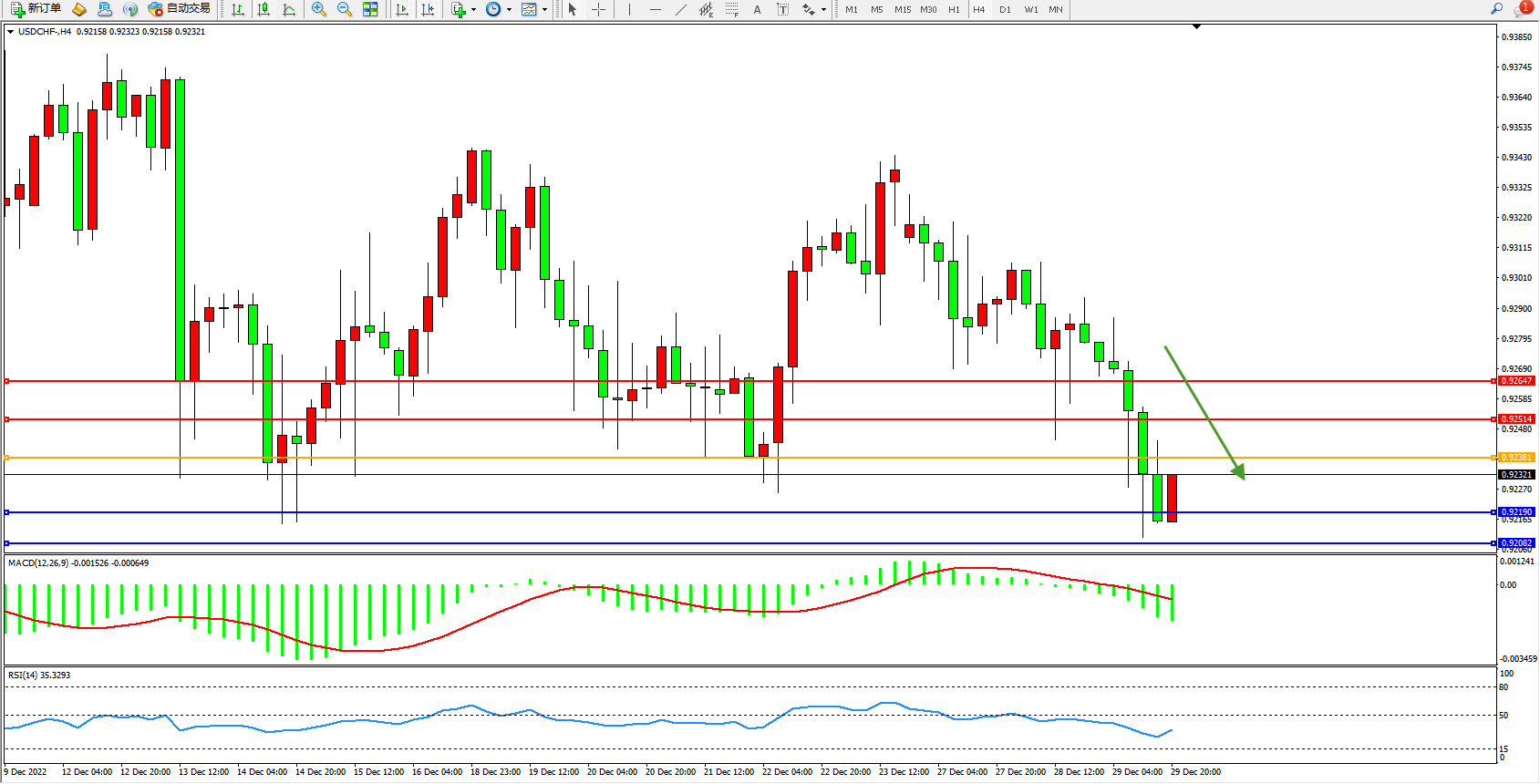The image size is (1540, 784).
Task: Zoom out on the chart
Action: 345,9
